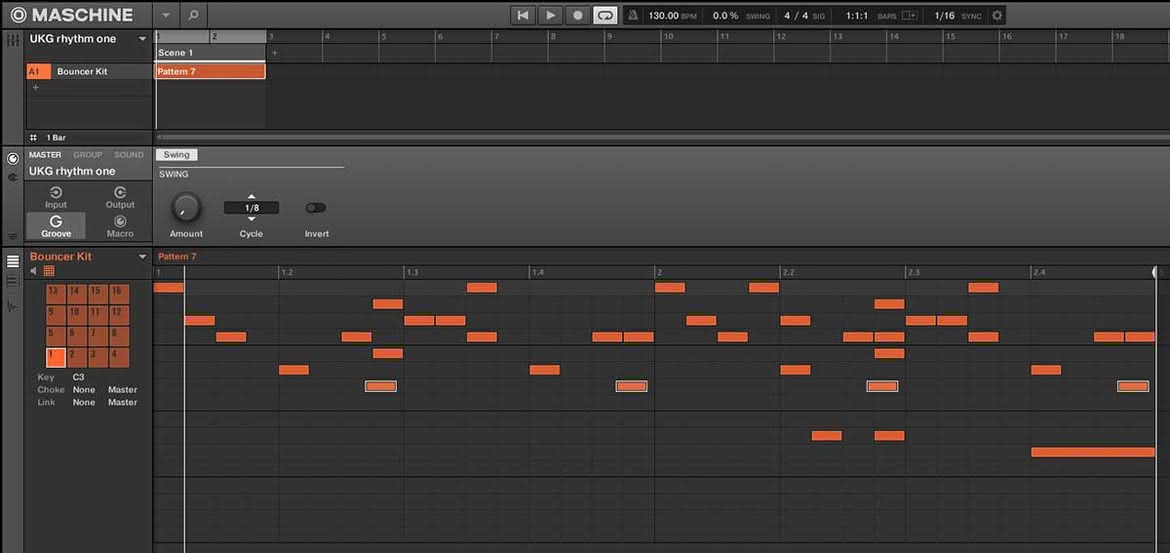Click the 130.00 BPM tempo field
Viewport: 1170px width, 553px height.
672,15
